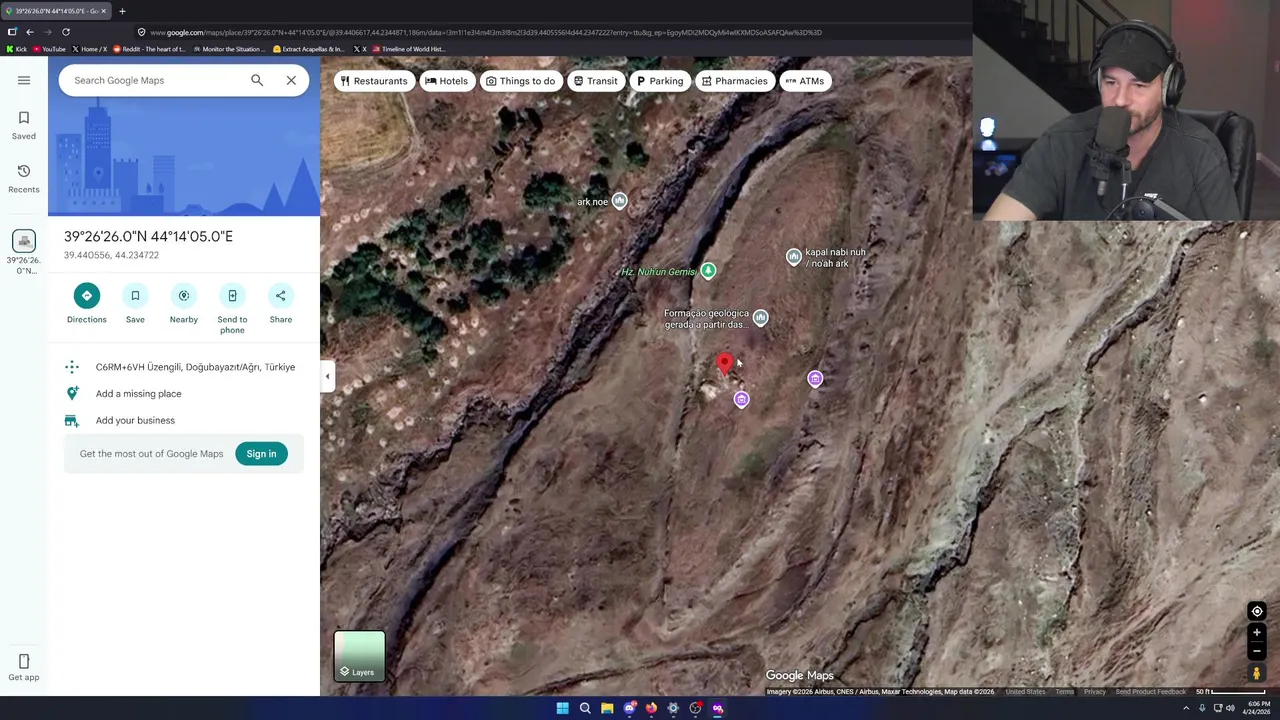Filter the map by Hotels
The image size is (1280, 720).
point(446,81)
